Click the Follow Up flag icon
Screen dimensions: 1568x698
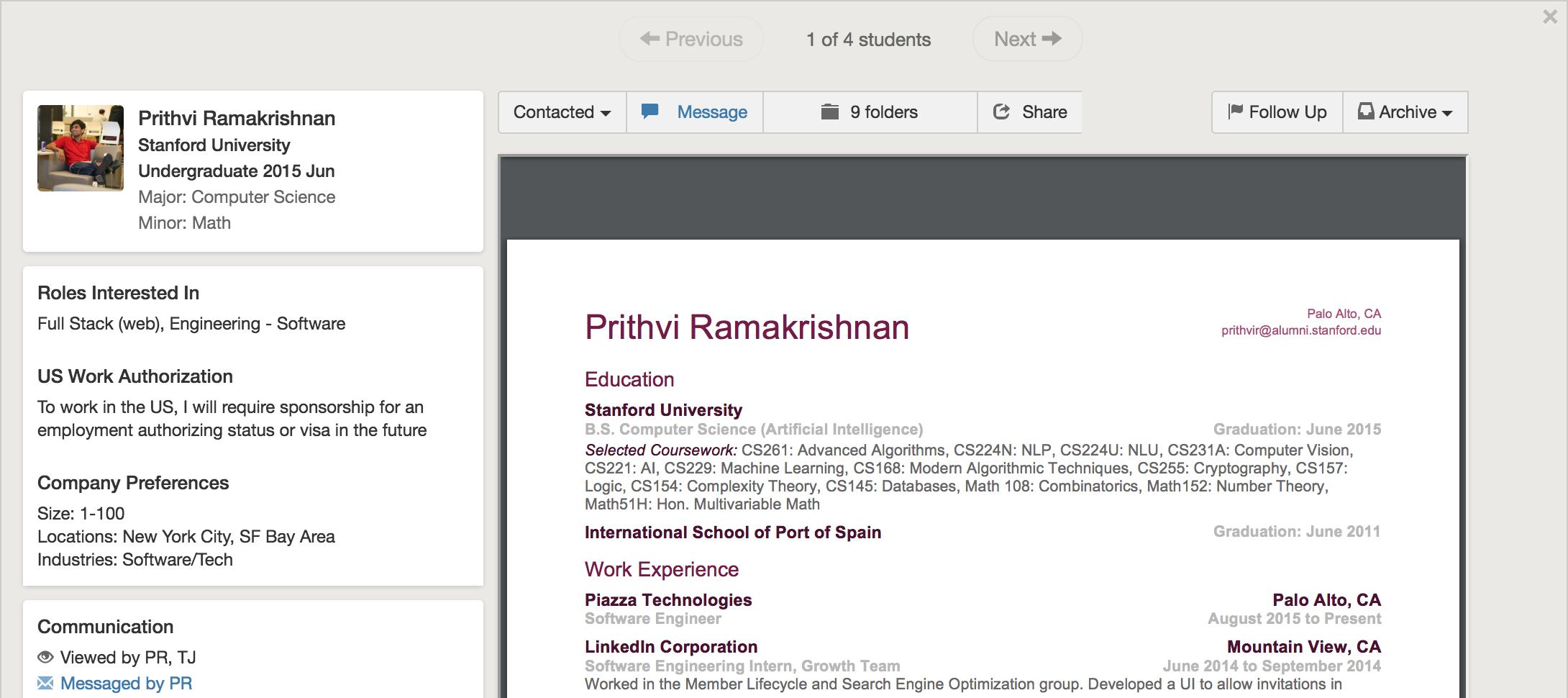tap(1236, 111)
